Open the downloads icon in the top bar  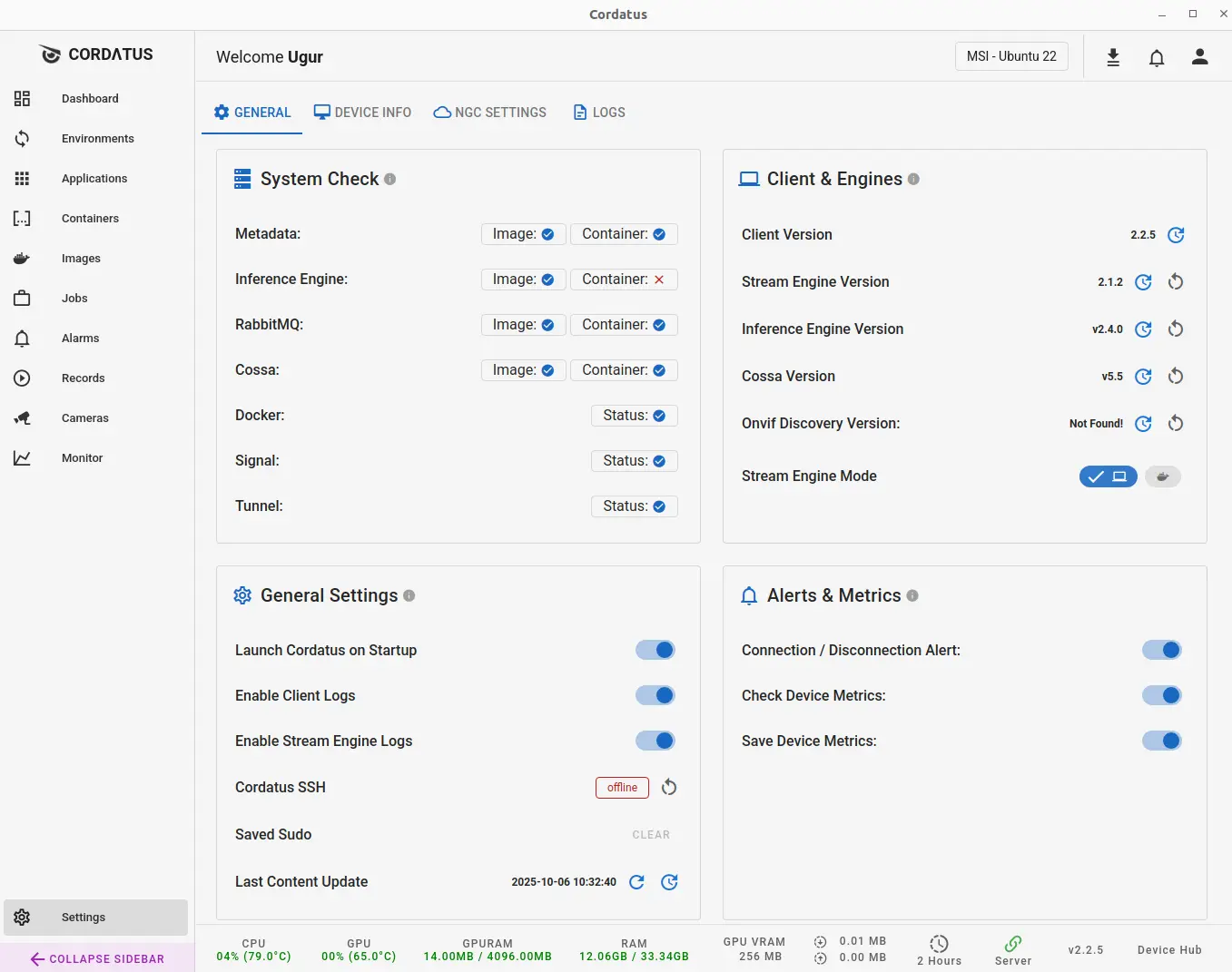coord(1113,56)
